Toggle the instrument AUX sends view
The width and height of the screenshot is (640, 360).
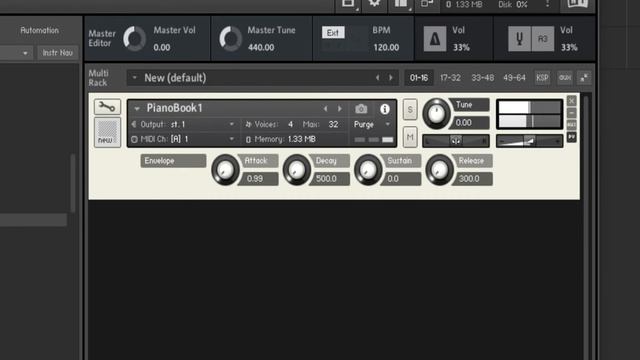click(571, 124)
